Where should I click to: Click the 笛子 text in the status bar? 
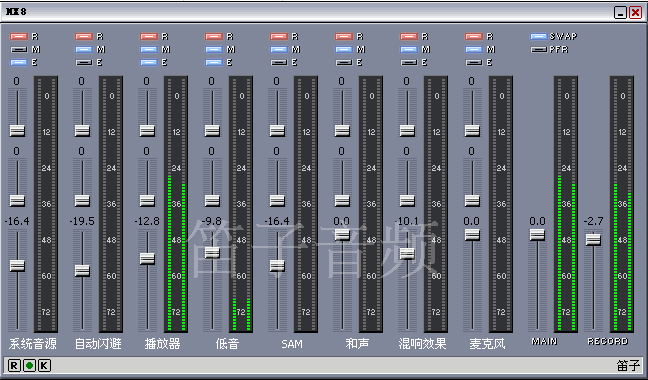(x=628, y=366)
